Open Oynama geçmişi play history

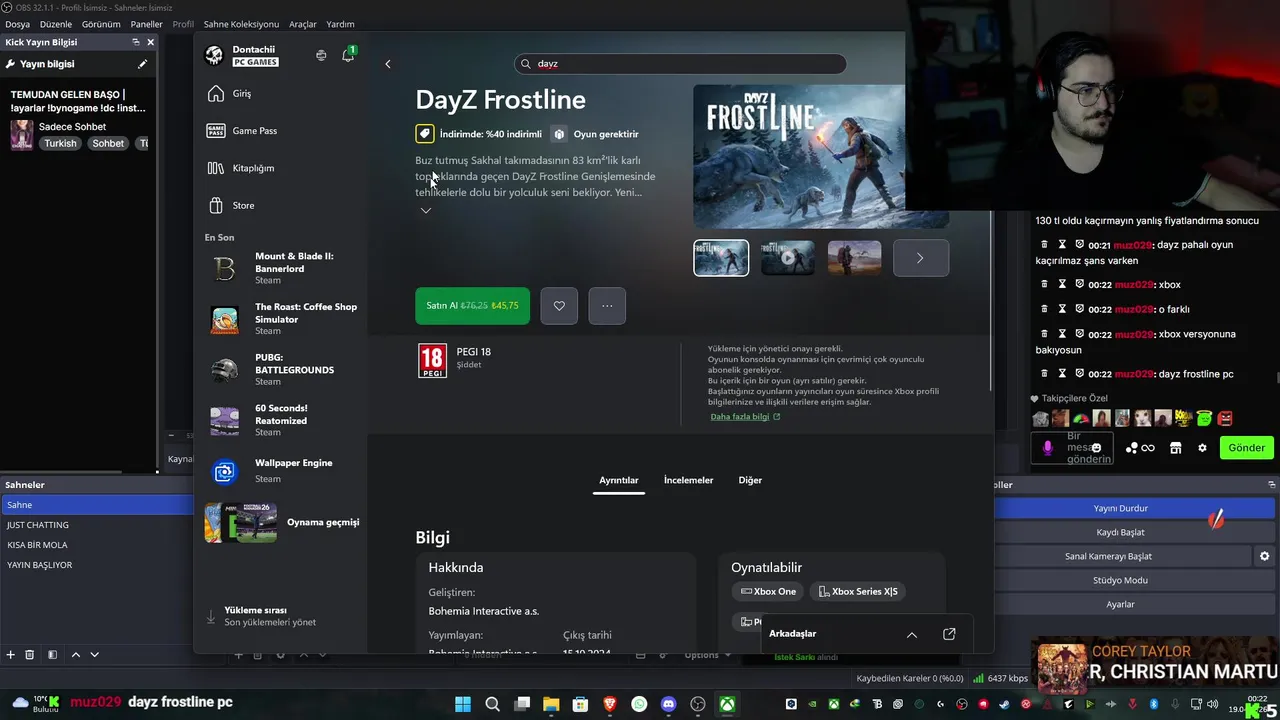coord(283,522)
